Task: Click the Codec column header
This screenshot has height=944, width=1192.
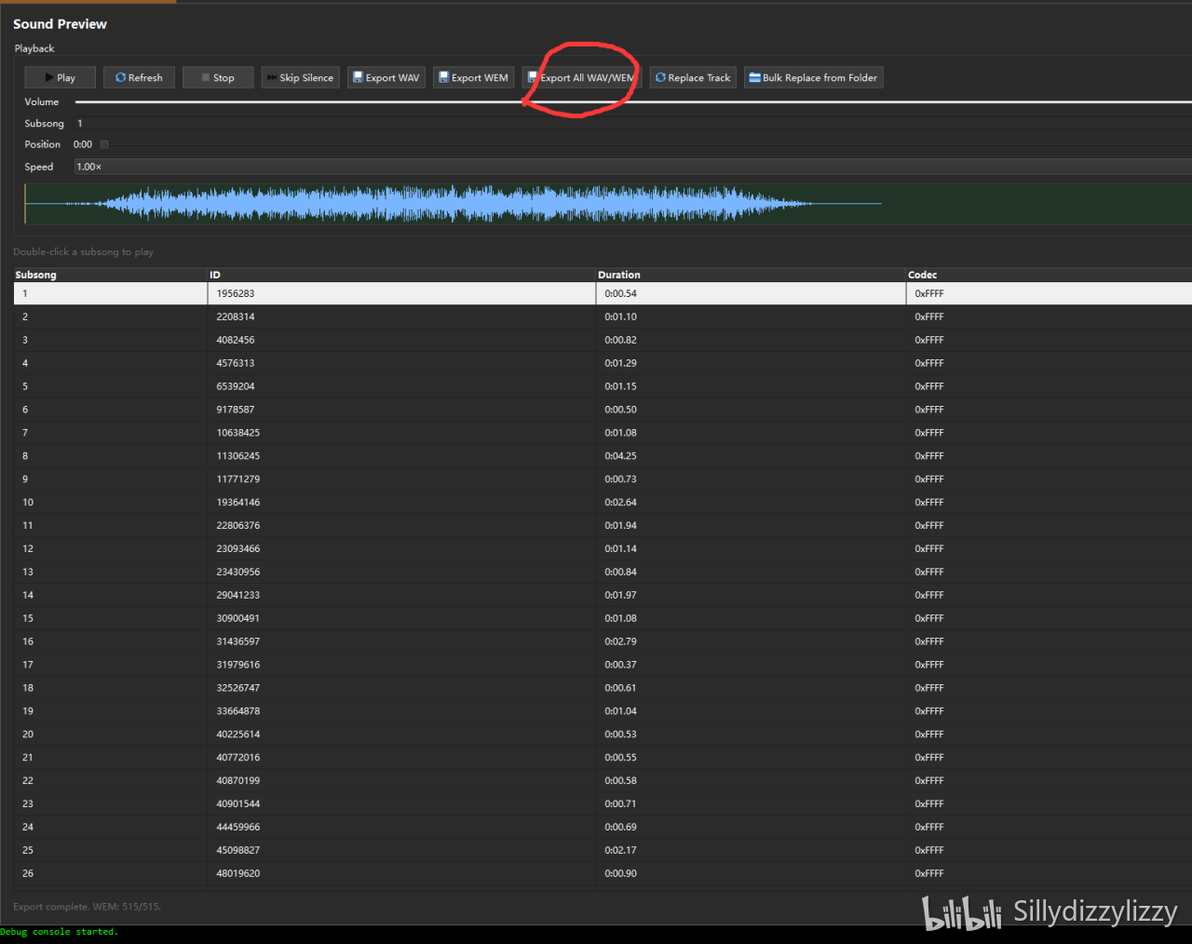Action: pos(1049,274)
